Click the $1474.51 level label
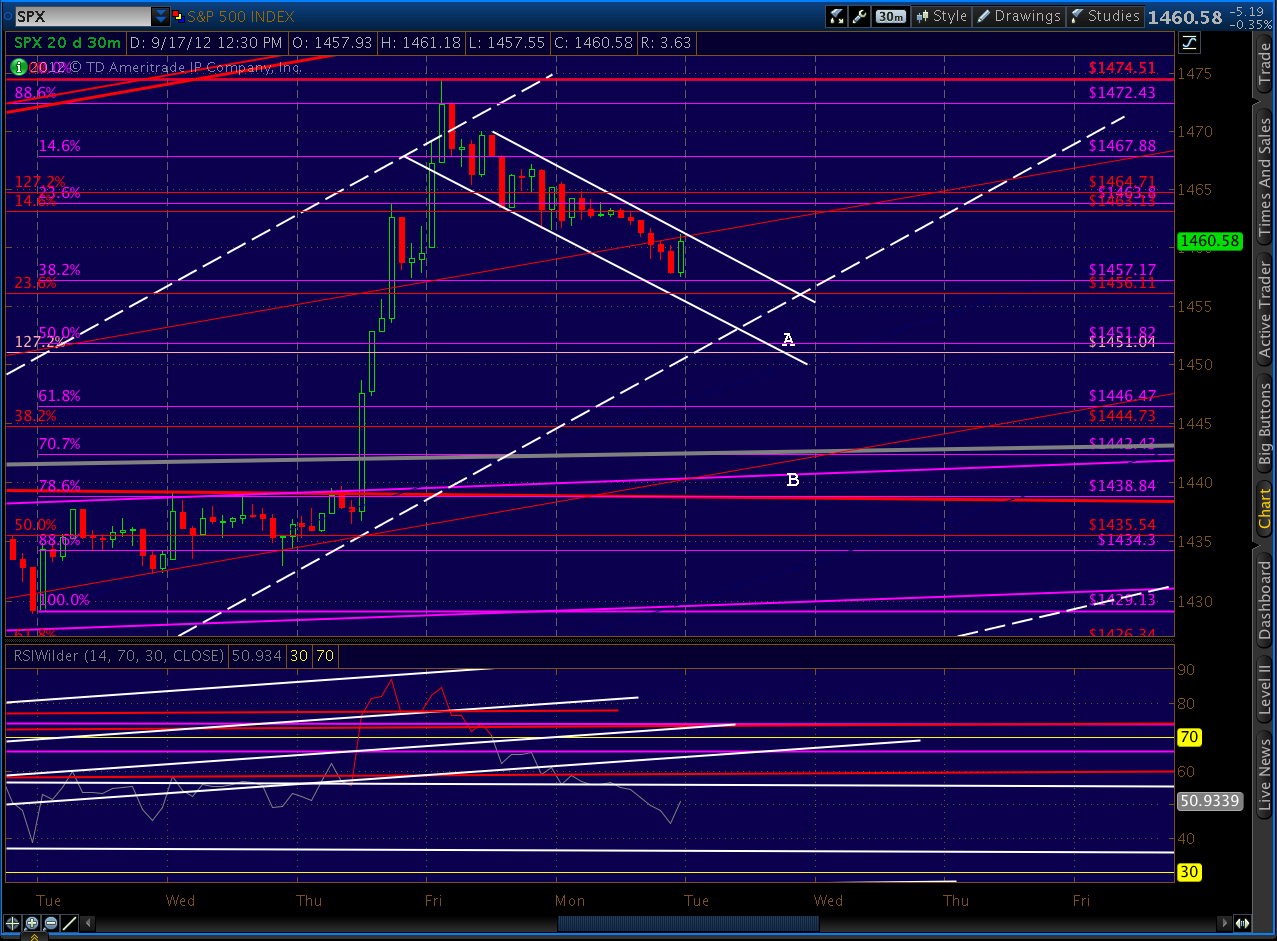 1122,68
